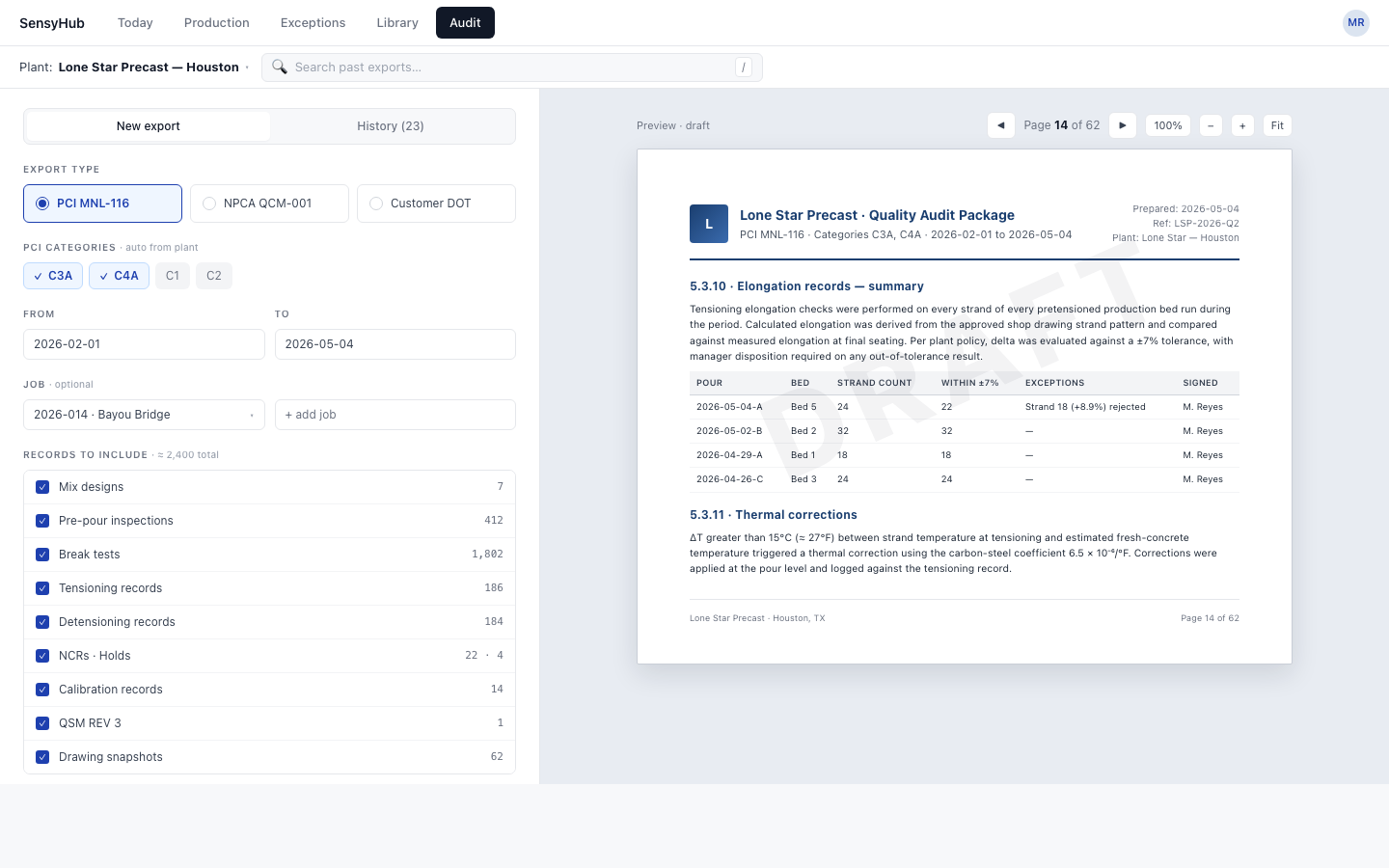Click the Break tests count 1,802

click(487, 555)
